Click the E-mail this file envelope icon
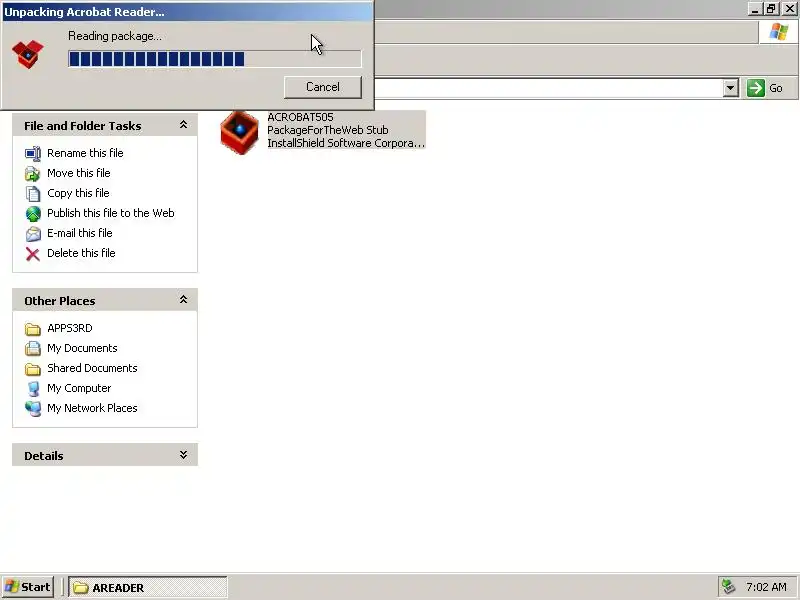 tap(33, 234)
